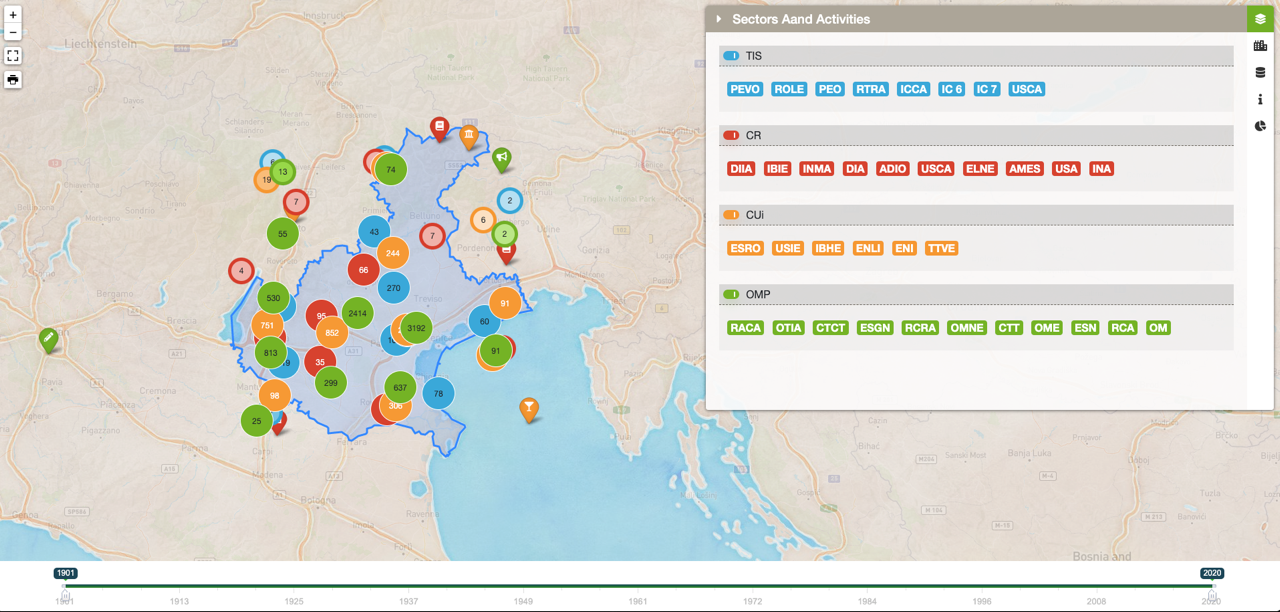This screenshot has width=1280, height=612.
Task: Select the buildings/city icon in the sidebar
Action: (1260, 45)
